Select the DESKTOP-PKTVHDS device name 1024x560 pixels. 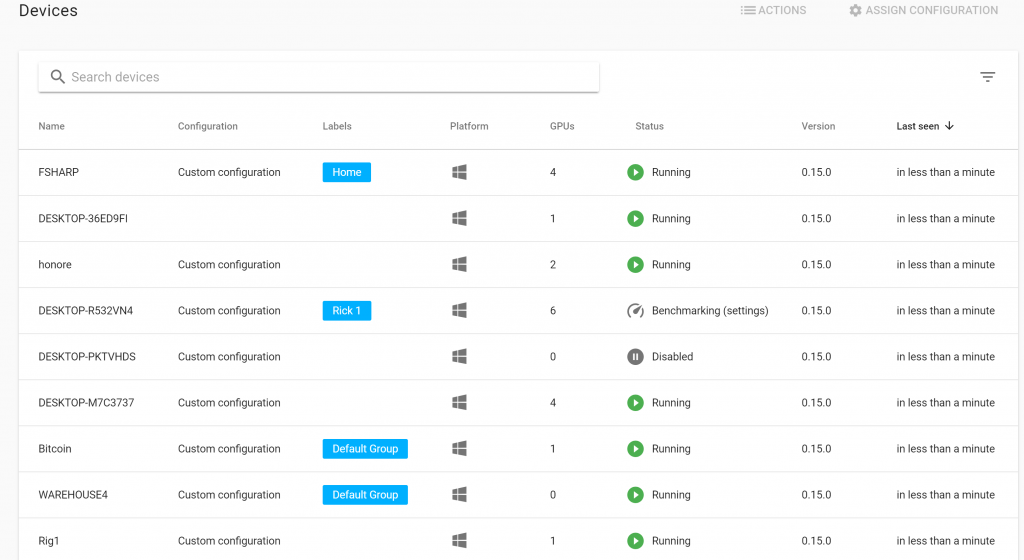click(x=87, y=356)
